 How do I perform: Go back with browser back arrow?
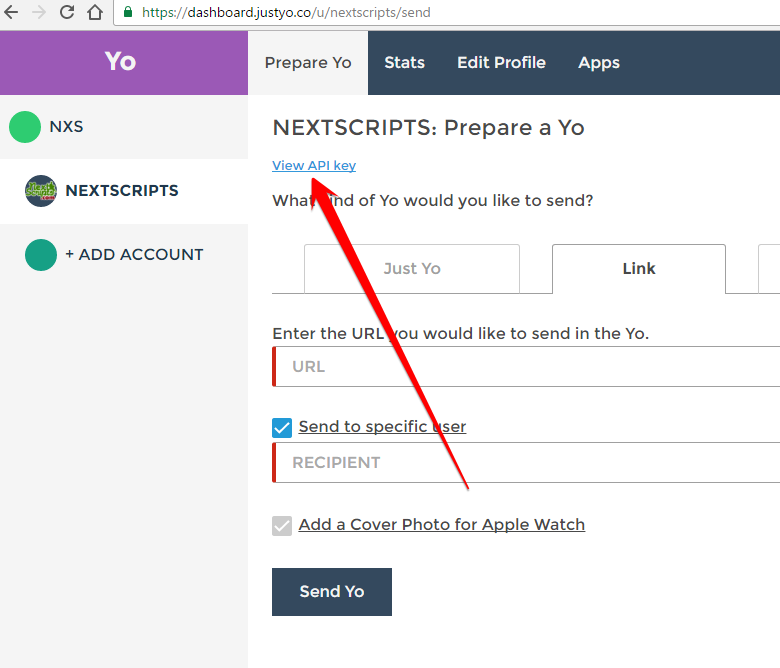pyautogui.click(x=10, y=12)
